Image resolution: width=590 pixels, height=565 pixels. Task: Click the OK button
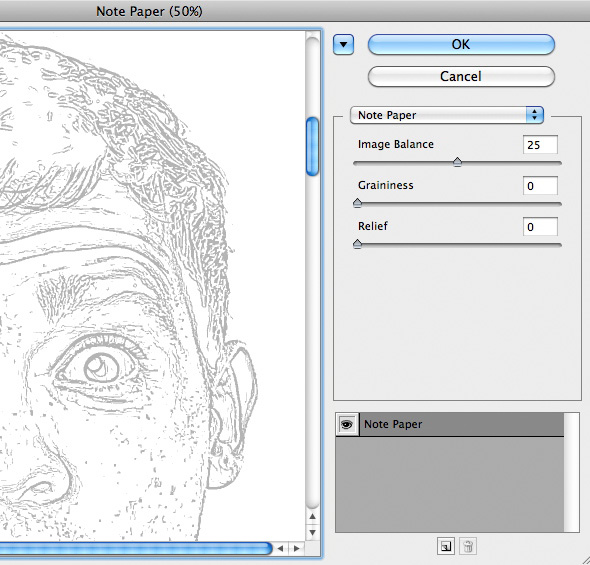[461, 44]
